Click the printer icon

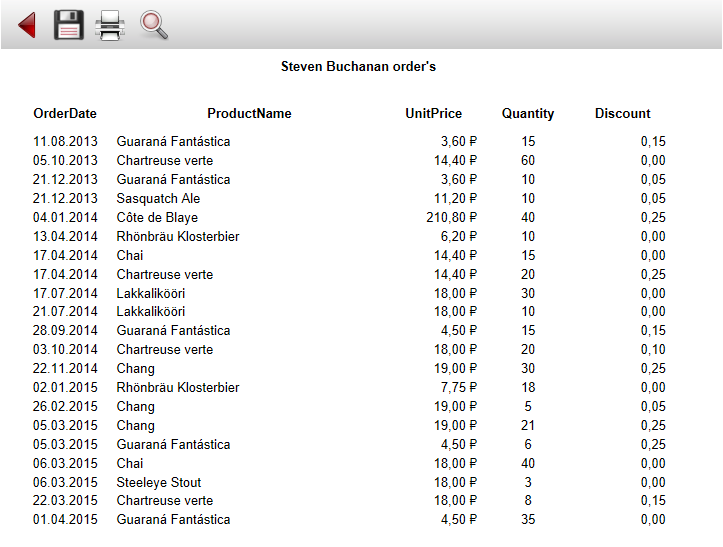point(110,25)
